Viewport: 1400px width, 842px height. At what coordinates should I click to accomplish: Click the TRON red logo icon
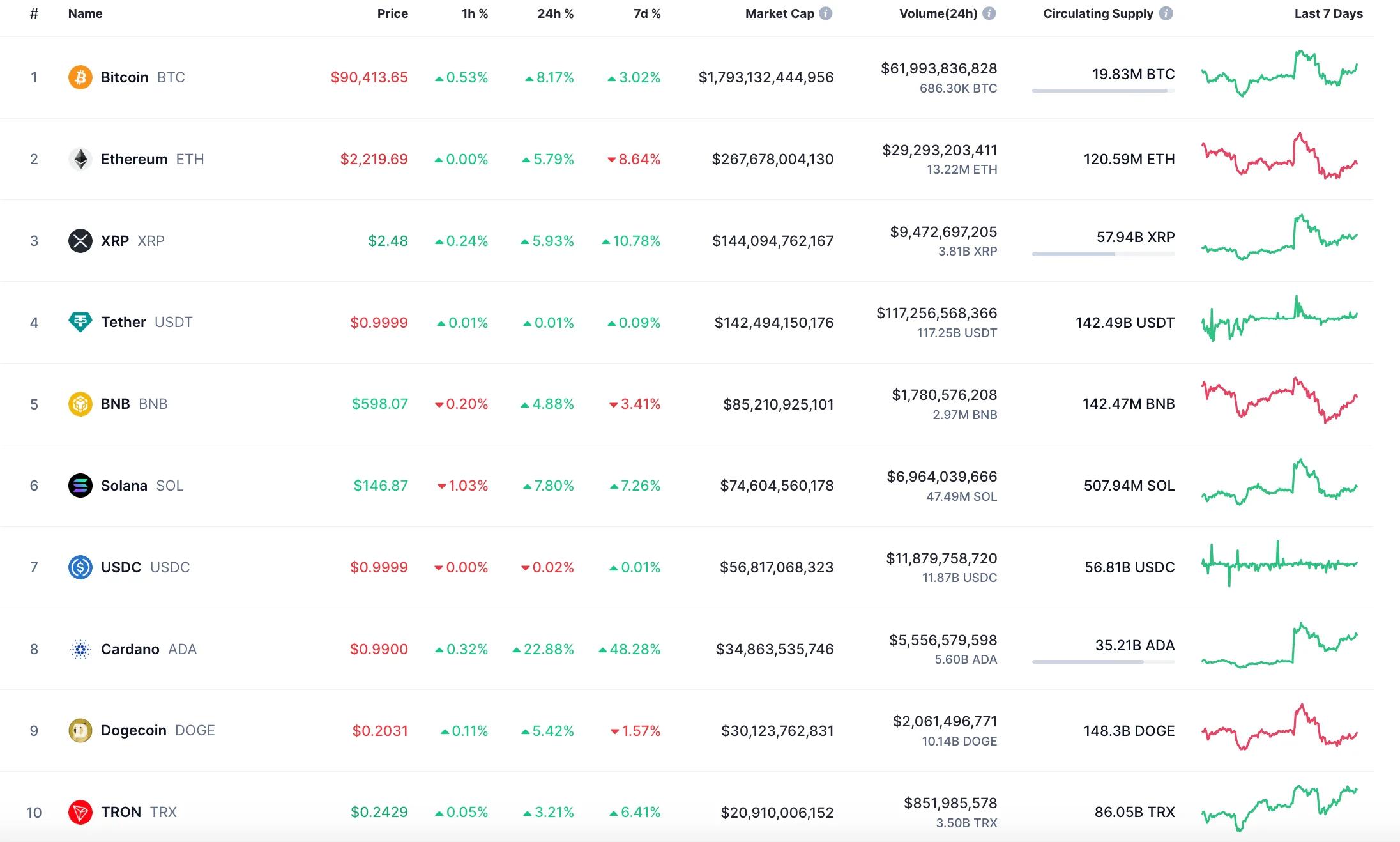click(80, 812)
